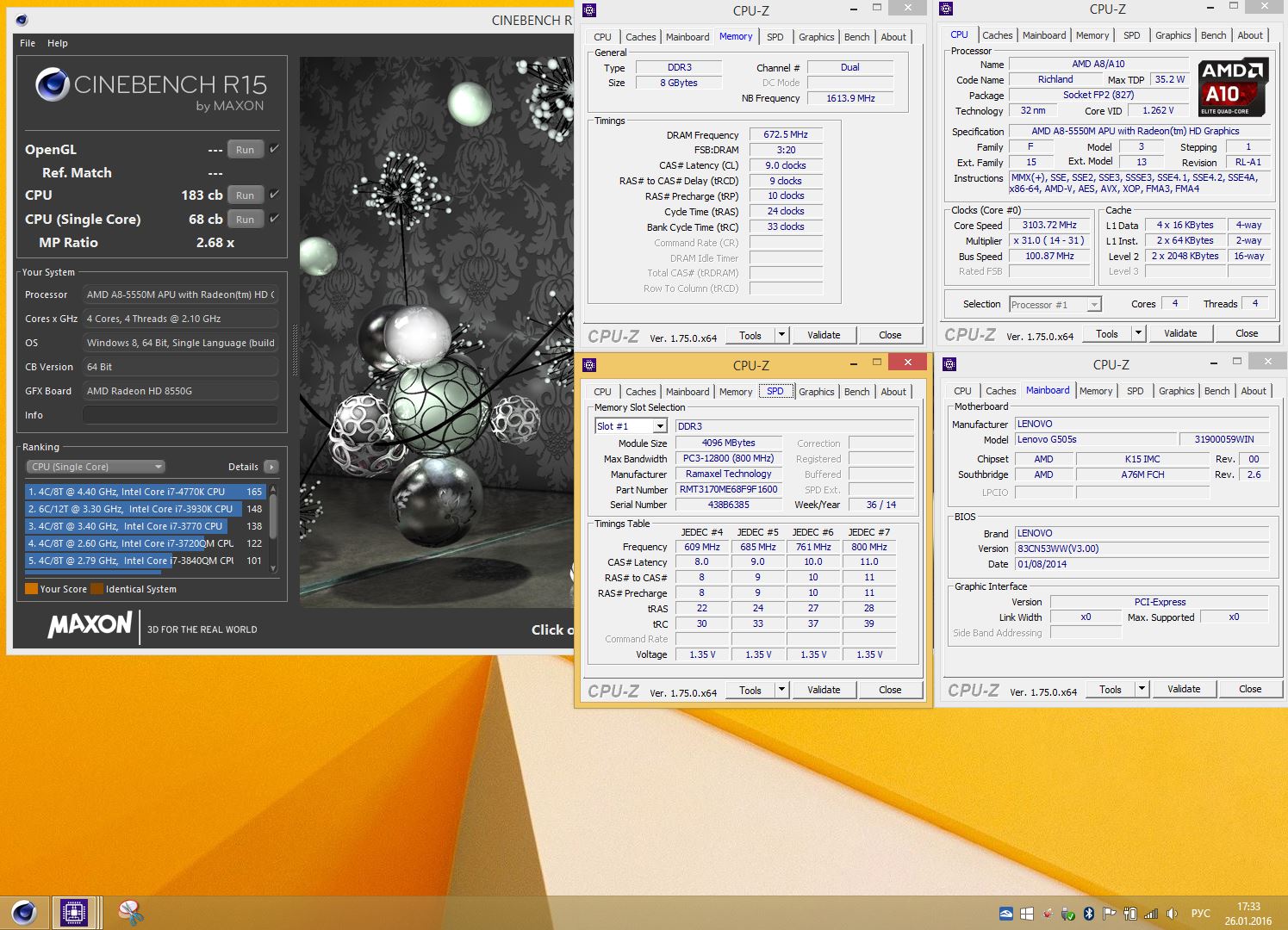Select Mainboard tab in CPU window

click(1044, 35)
